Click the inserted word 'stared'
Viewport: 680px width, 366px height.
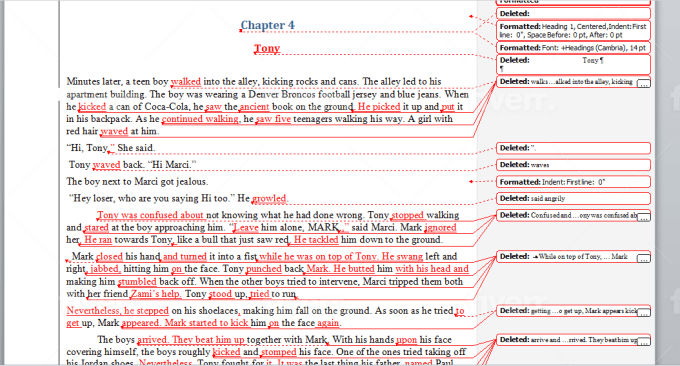point(96,228)
